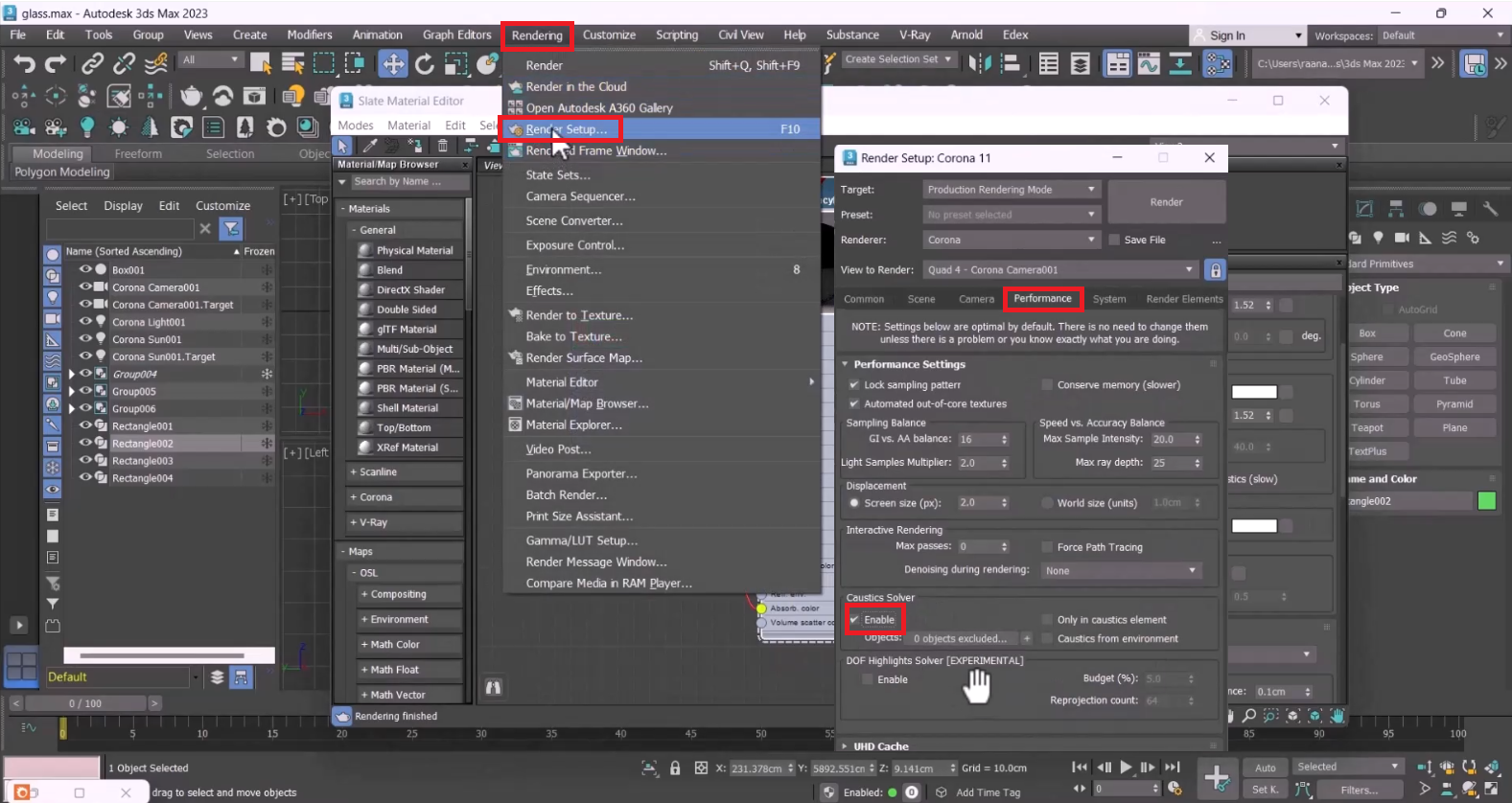Click the green object color swatch
This screenshot has height=803, width=1512.
pyautogui.click(x=1486, y=501)
